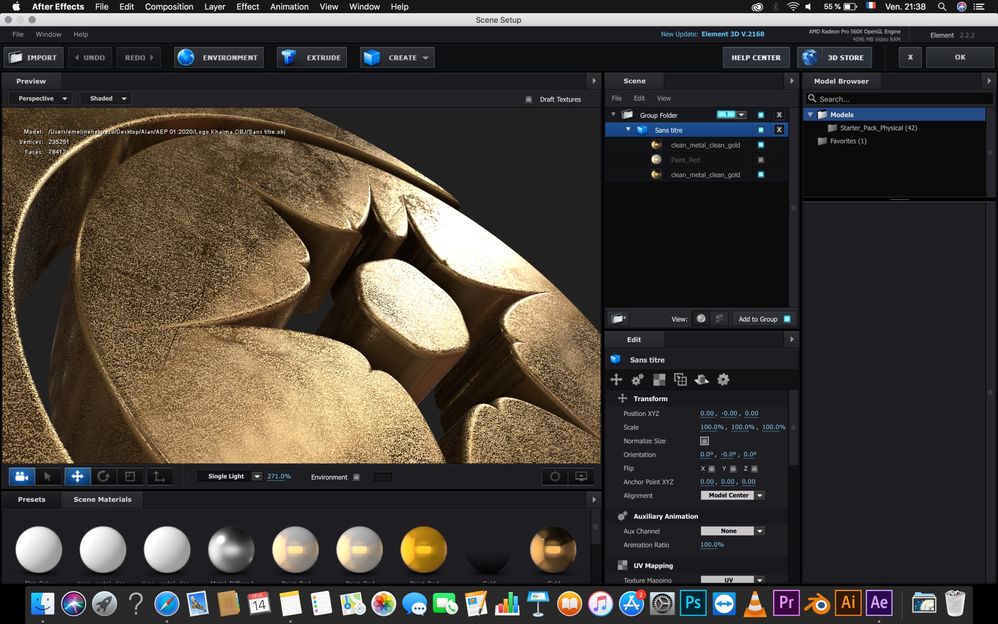Viewport: 998px width, 624px height.
Task: Collapse the Sans titre tree item
Action: 628,130
